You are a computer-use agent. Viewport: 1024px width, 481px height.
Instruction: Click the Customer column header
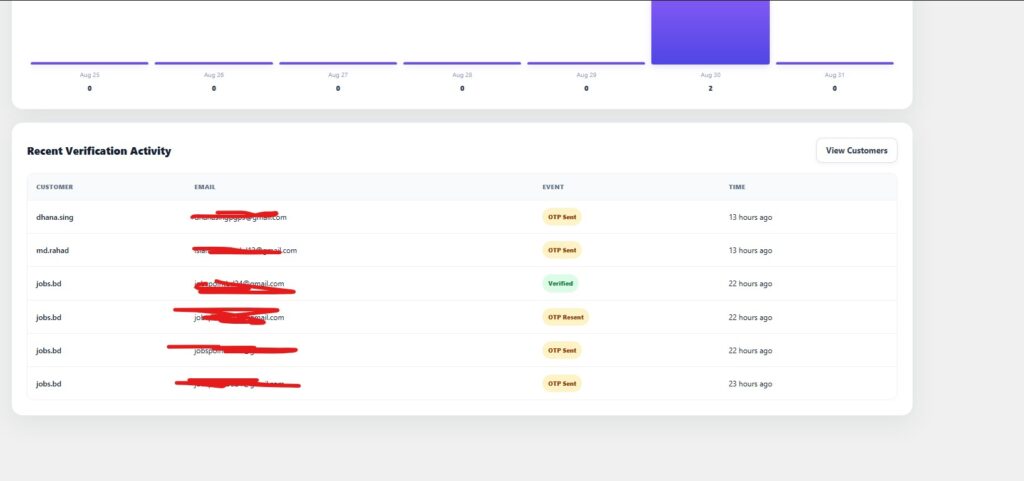coord(55,187)
